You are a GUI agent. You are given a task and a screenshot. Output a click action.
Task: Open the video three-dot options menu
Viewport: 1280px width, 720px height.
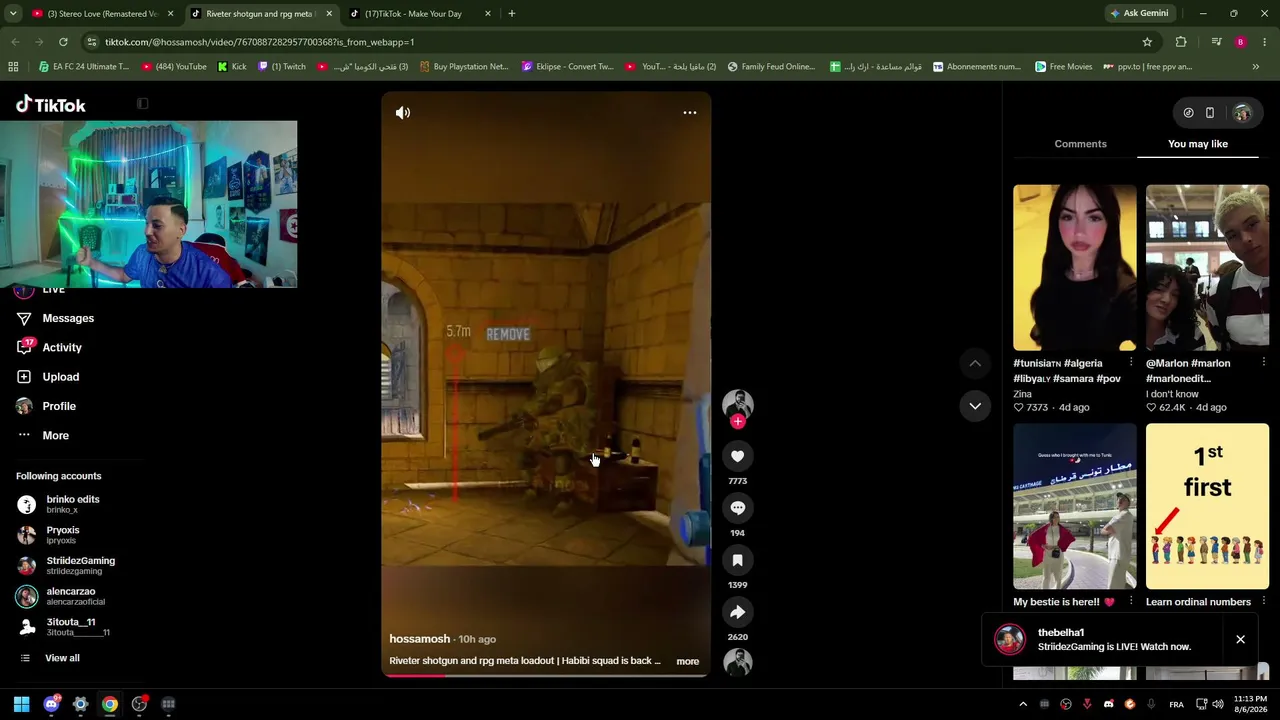[x=690, y=113]
